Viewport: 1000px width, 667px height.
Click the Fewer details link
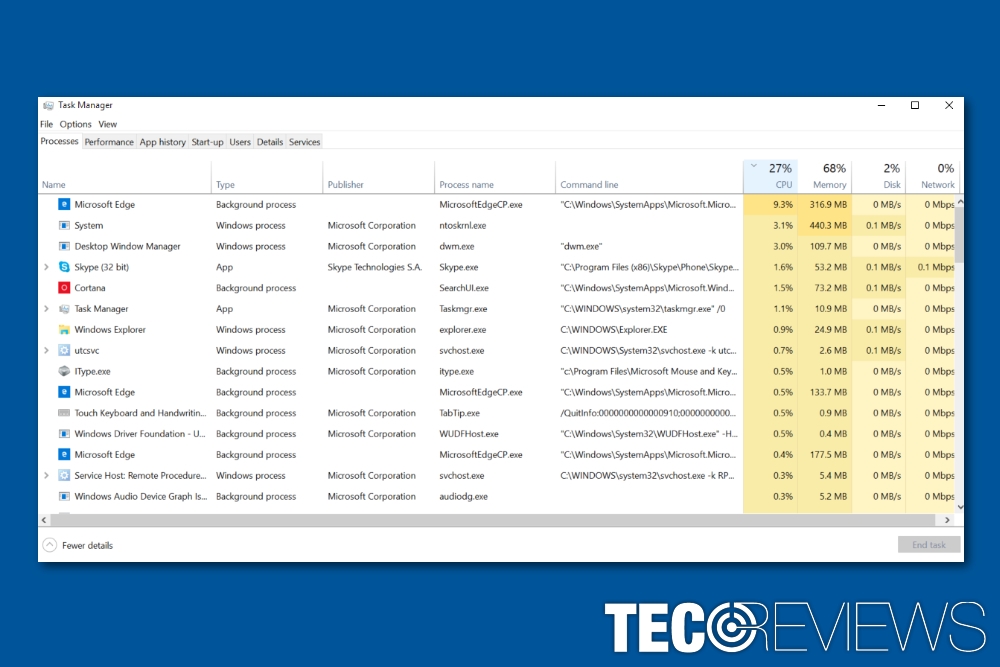coord(87,545)
